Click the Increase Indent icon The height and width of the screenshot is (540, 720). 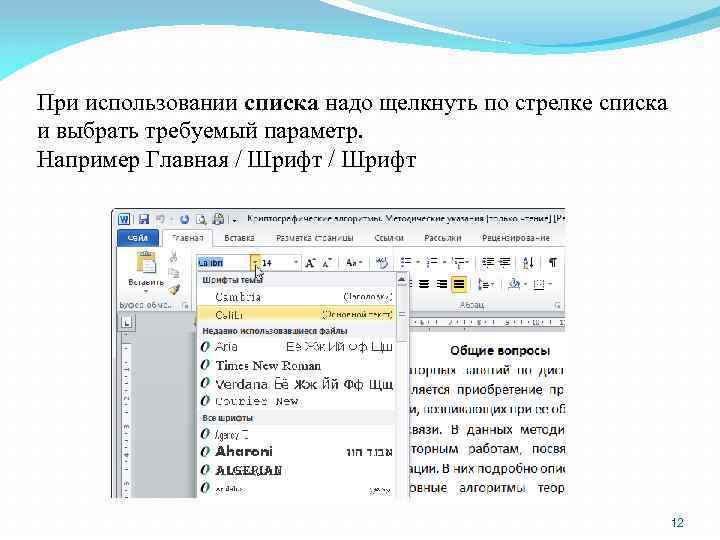(x=505, y=262)
